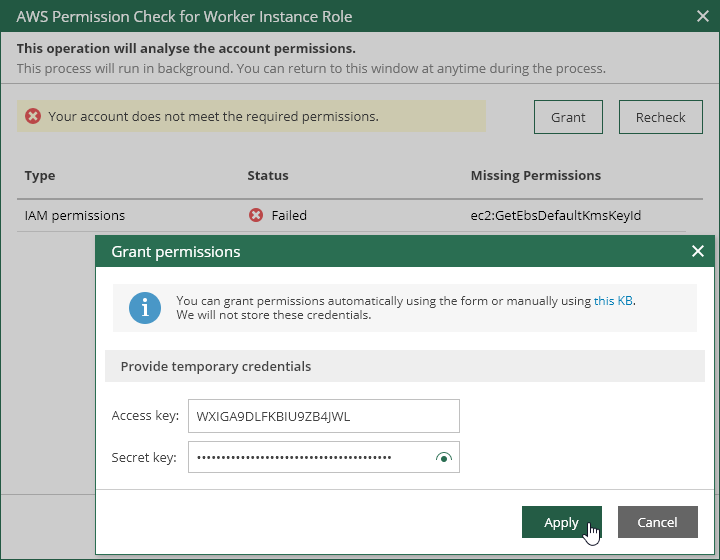The width and height of the screenshot is (720, 560).
Task: Click the 'Grant permissions' dialog title
Action: pyautogui.click(x=176, y=252)
